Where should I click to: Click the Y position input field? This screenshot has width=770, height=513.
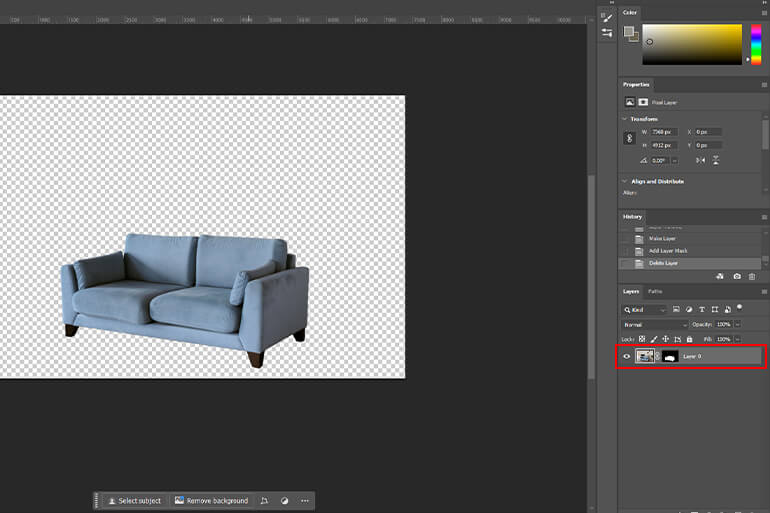[708, 145]
